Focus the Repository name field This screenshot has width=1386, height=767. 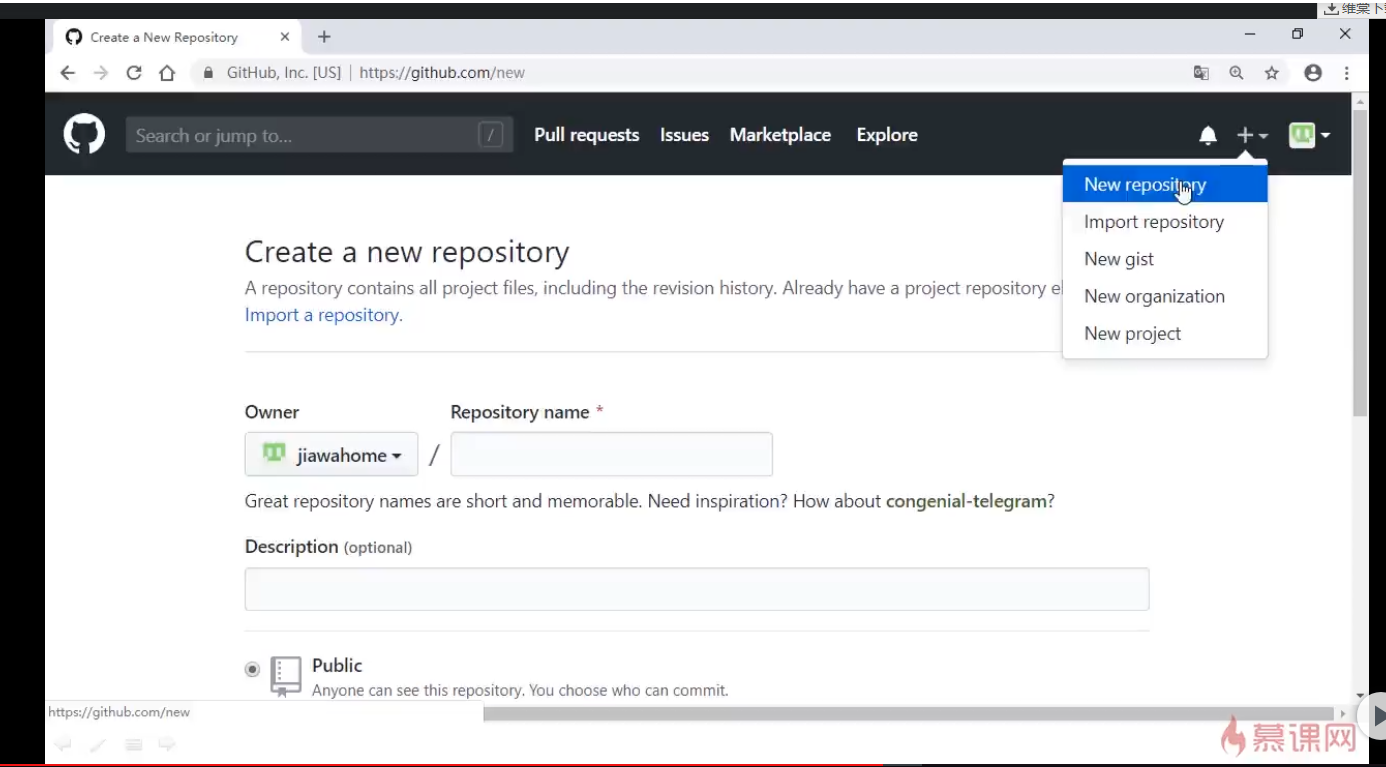[x=611, y=454]
